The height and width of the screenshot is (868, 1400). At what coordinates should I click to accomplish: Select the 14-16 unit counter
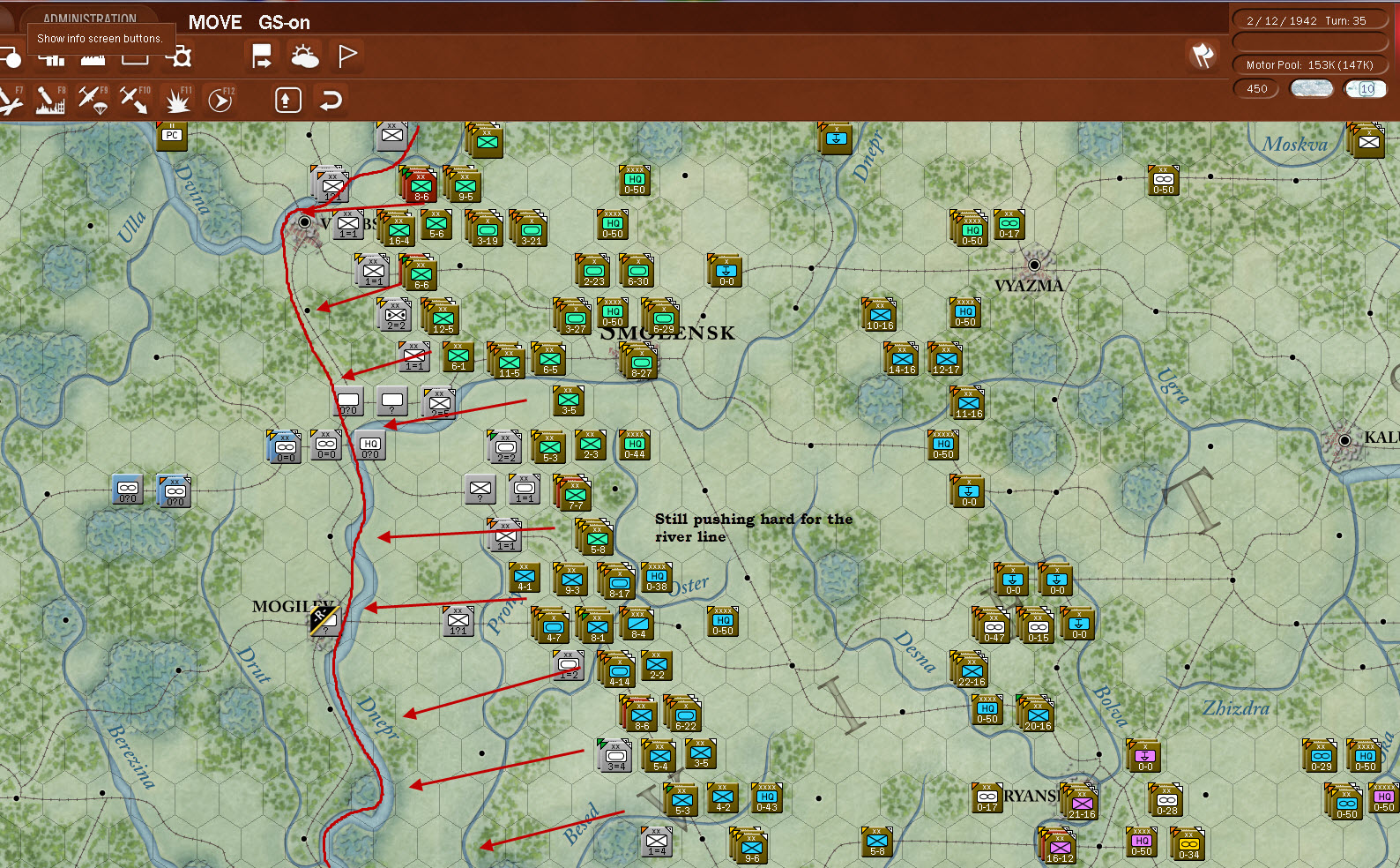click(902, 359)
